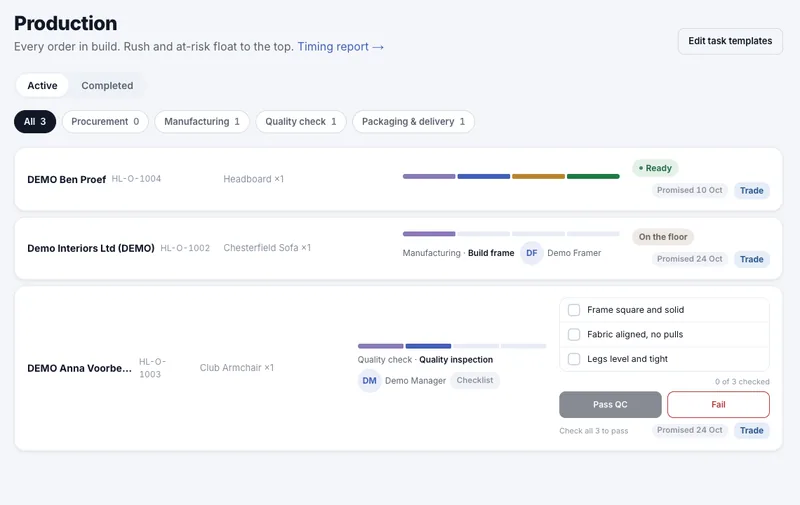Check 'Fabric aligned, no pulls' checkbox

click(574, 334)
